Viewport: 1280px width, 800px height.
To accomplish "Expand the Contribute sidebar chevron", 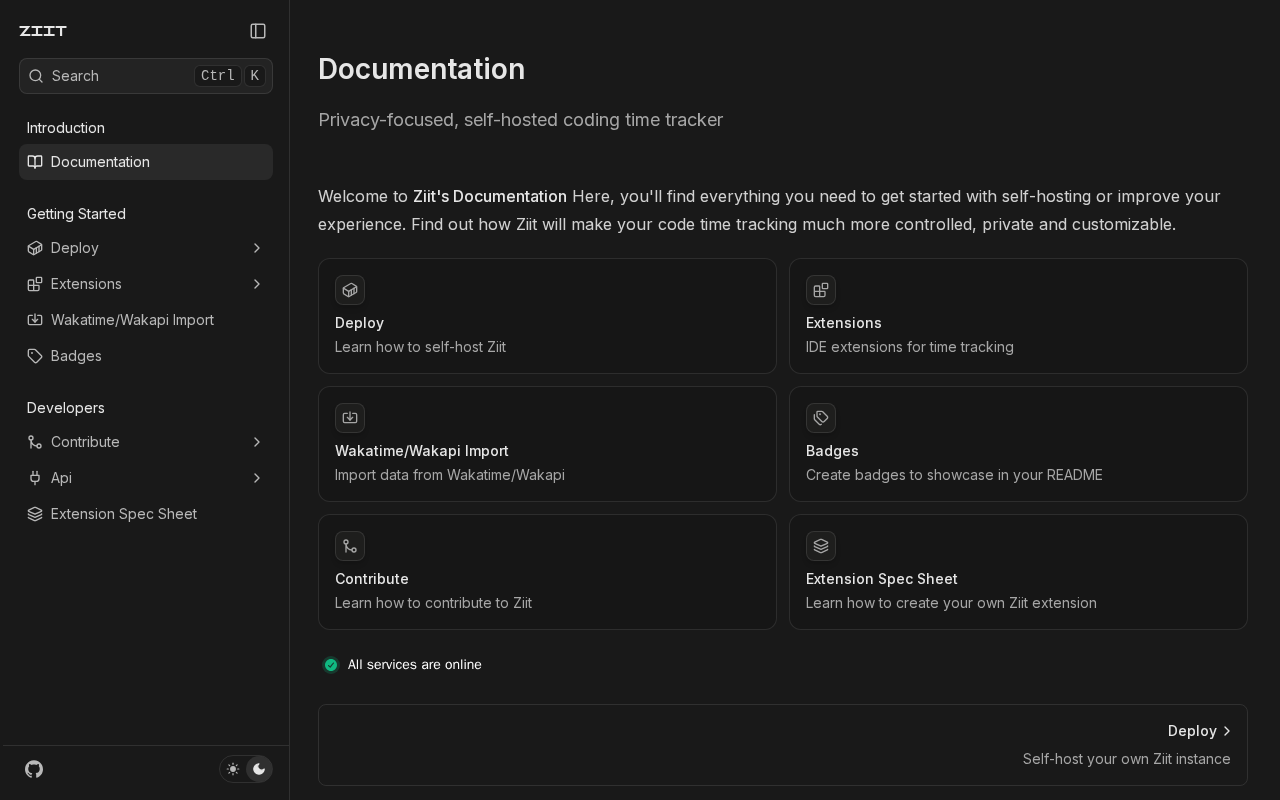I will tap(257, 442).
